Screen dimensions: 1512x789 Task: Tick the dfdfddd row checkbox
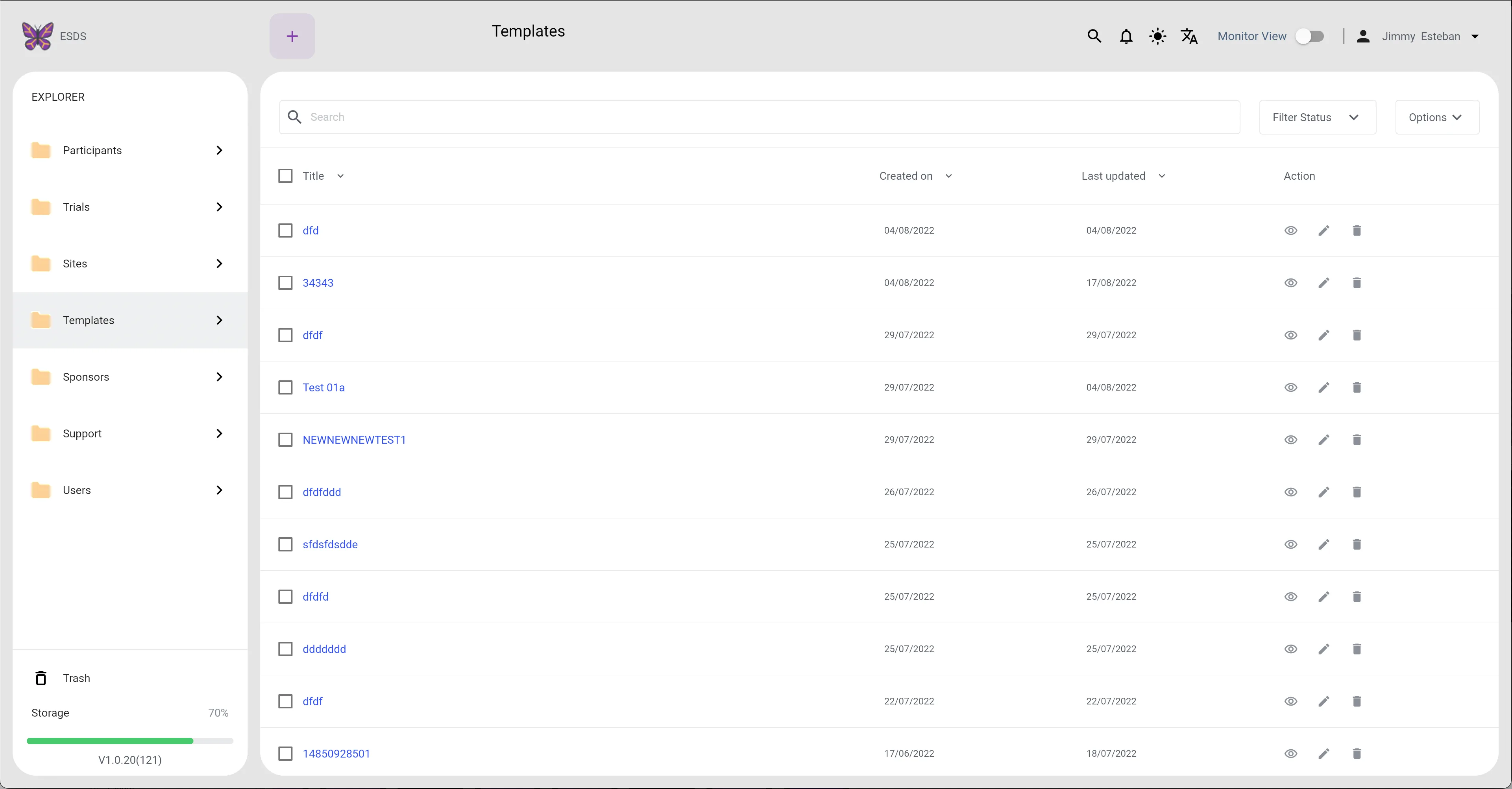[285, 492]
